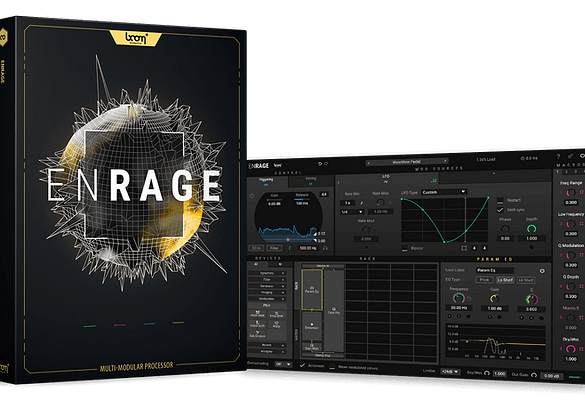585x400 pixels.
Task: Click the Q Depth macro knob
Action: tap(571, 287)
